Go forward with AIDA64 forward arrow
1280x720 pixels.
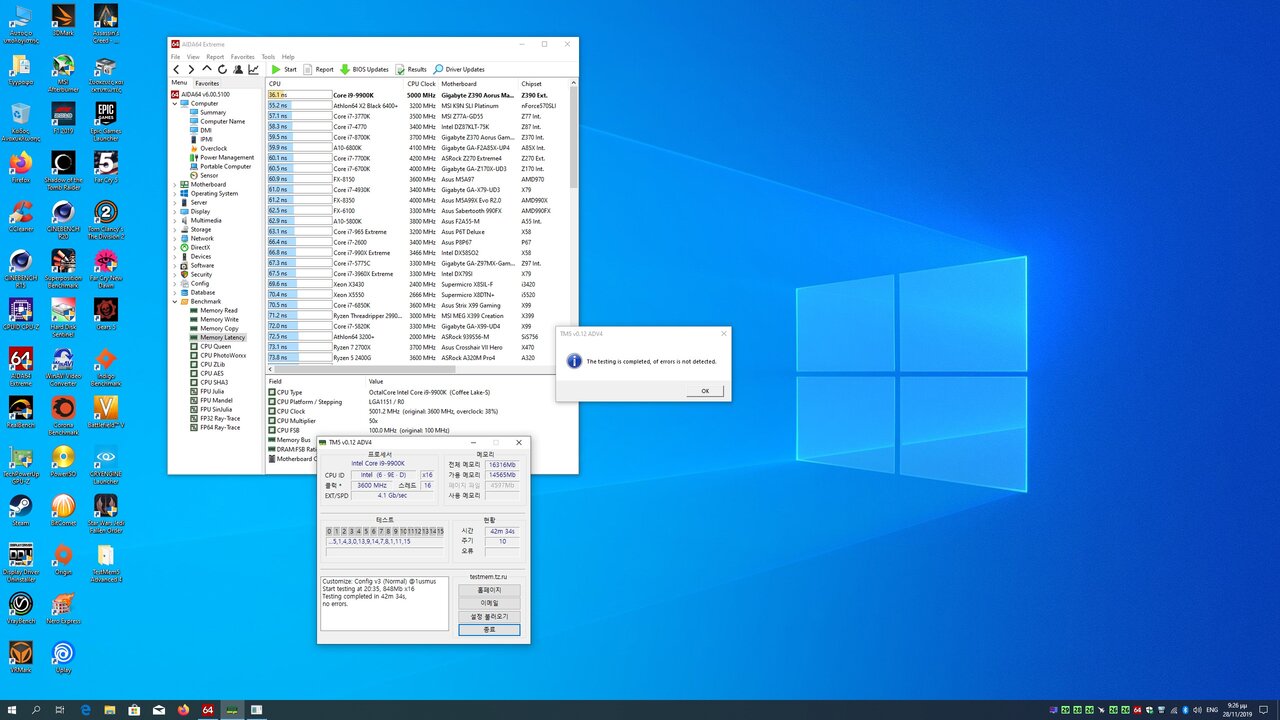[x=192, y=70]
